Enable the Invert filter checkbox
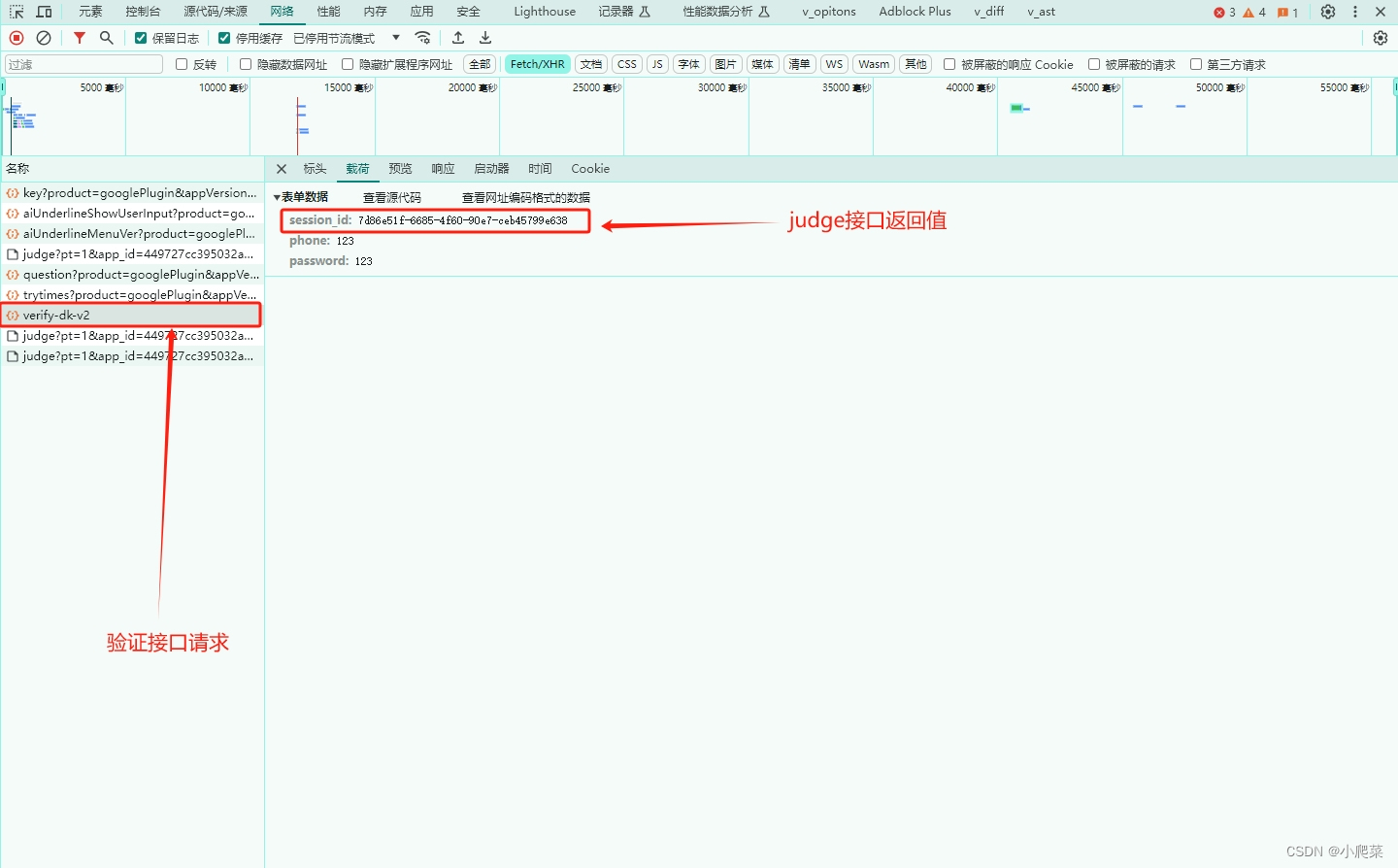 [x=182, y=64]
